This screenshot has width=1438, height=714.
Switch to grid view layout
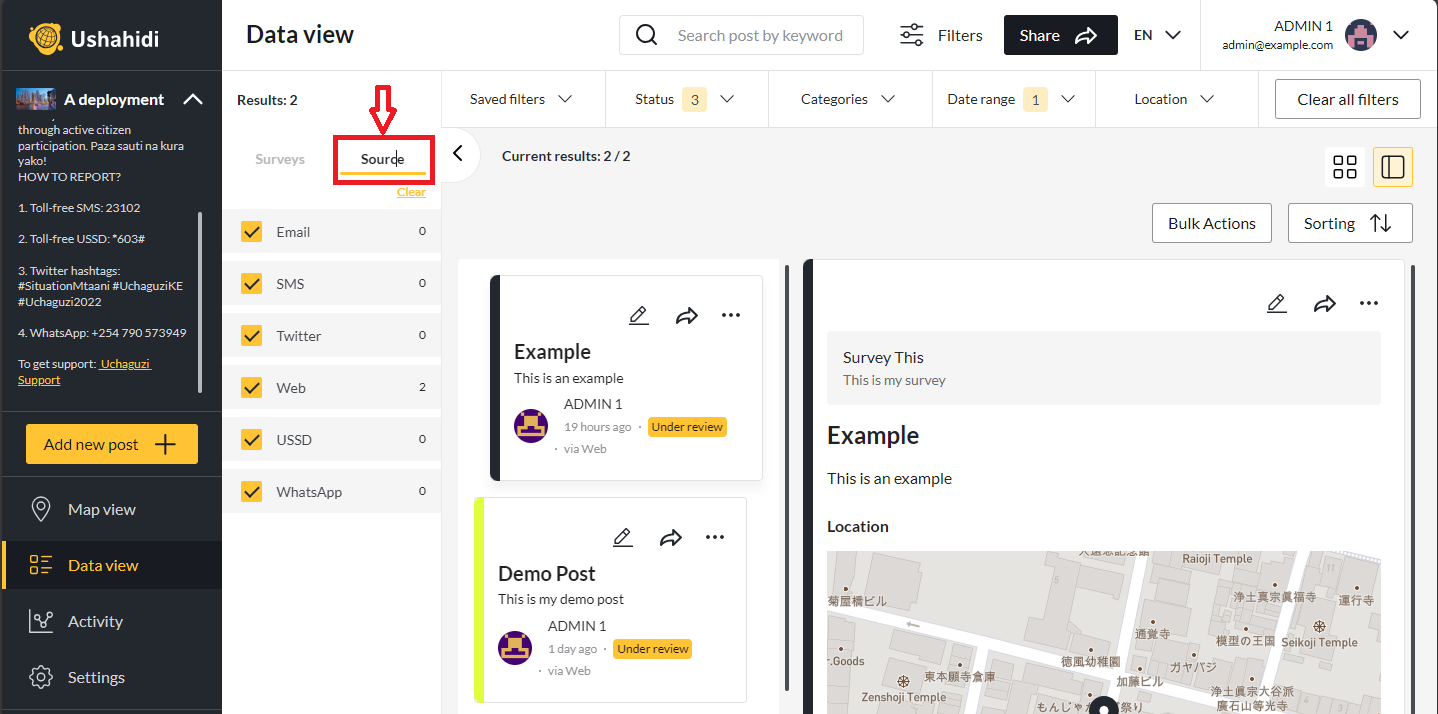pyautogui.click(x=1344, y=167)
